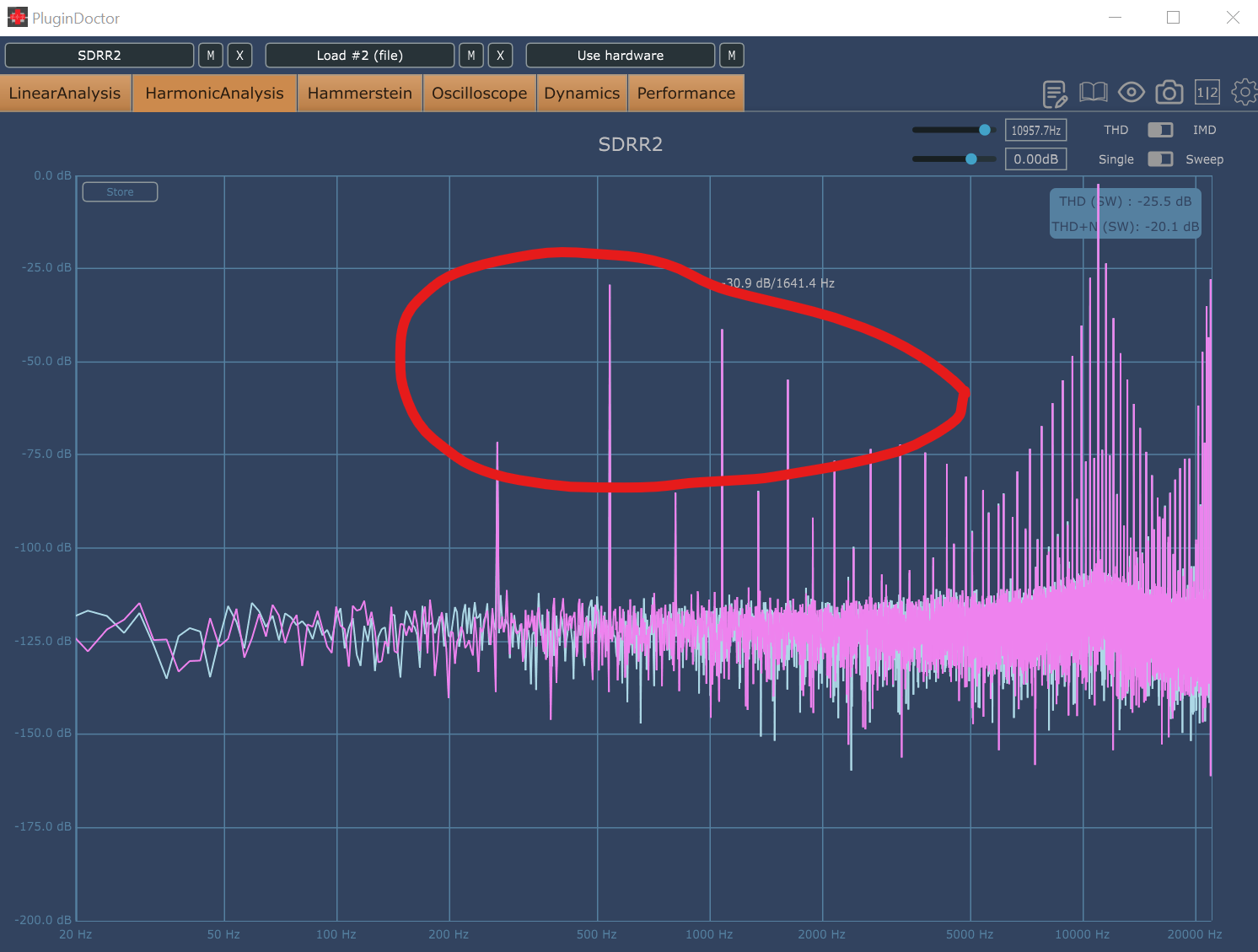Click the Store button
1258x952 pixels.
click(120, 192)
